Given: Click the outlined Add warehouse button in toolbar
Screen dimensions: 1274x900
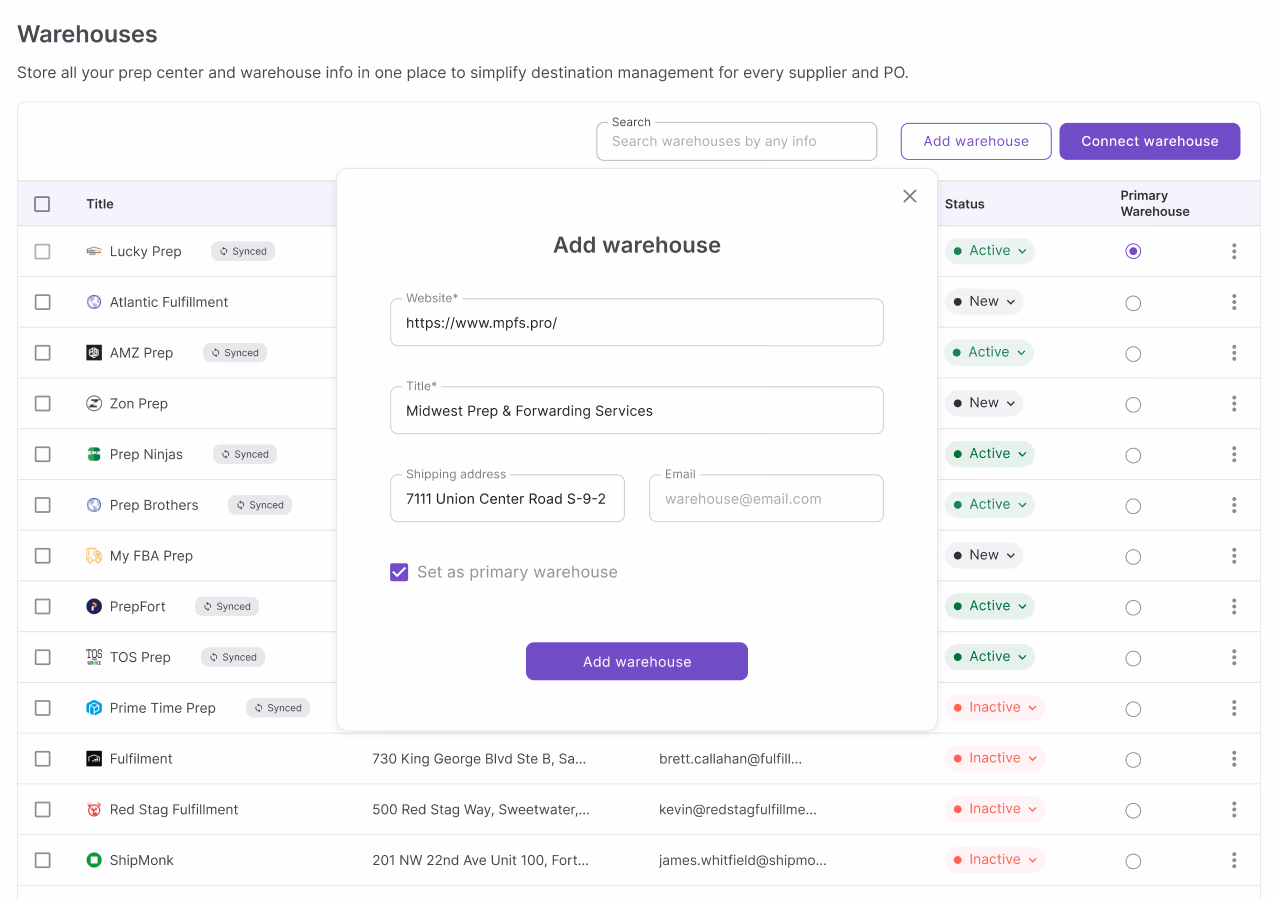Looking at the screenshot, I should click(976, 141).
